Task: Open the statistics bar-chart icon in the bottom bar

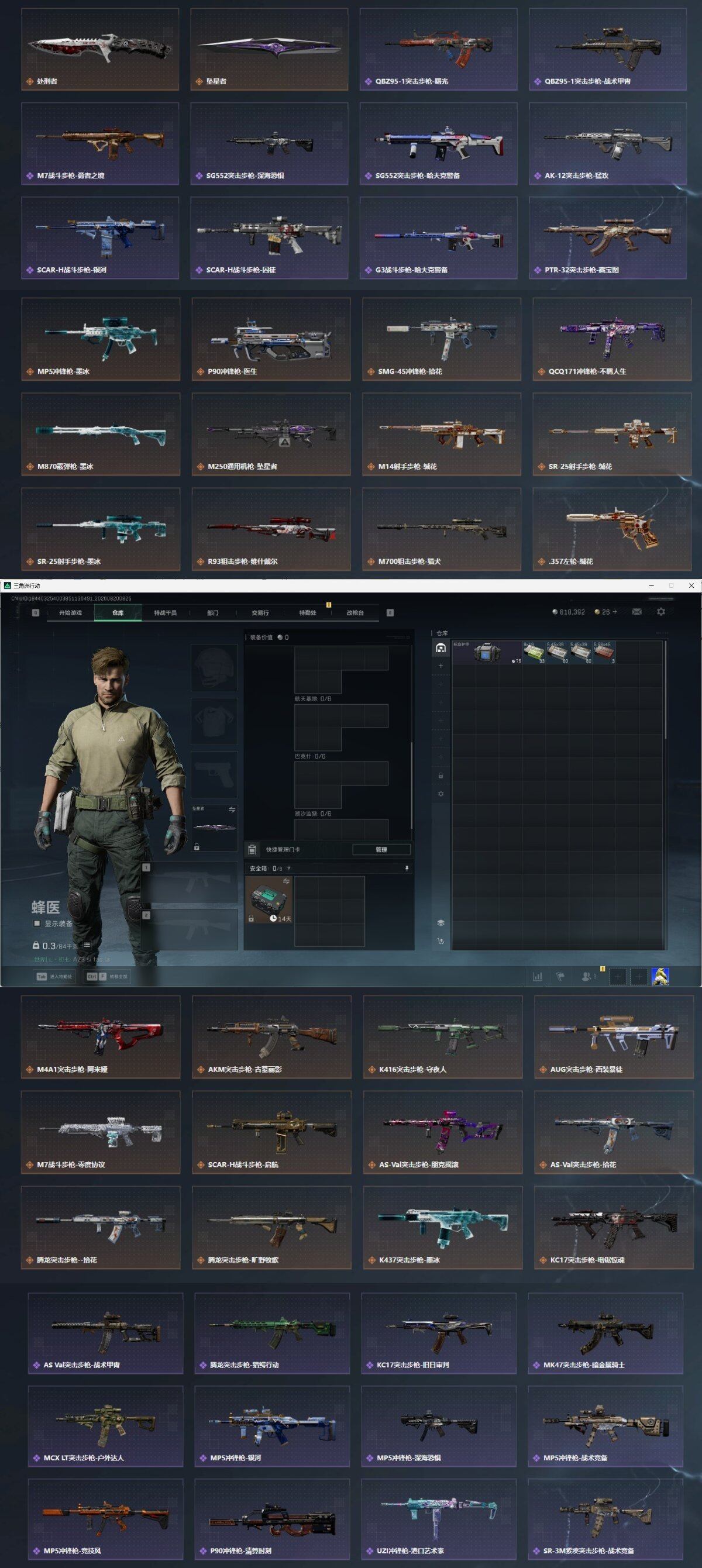Action: coord(538,976)
